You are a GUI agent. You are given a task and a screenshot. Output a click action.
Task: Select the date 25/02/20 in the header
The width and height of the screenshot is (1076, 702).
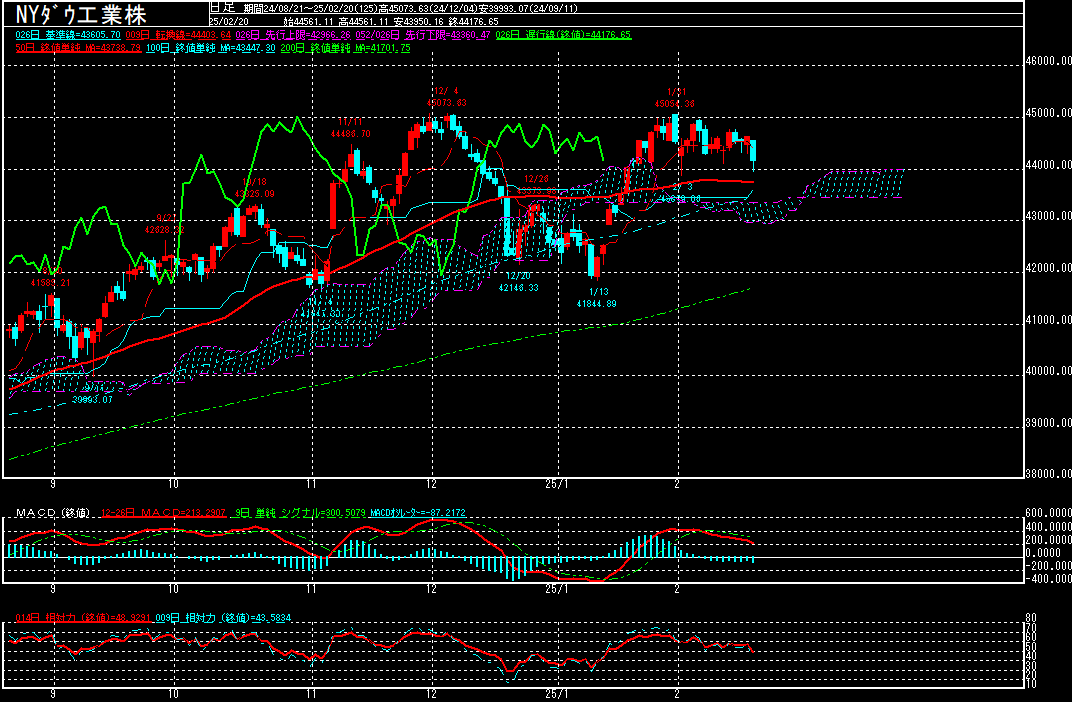[x=229, y=21]
